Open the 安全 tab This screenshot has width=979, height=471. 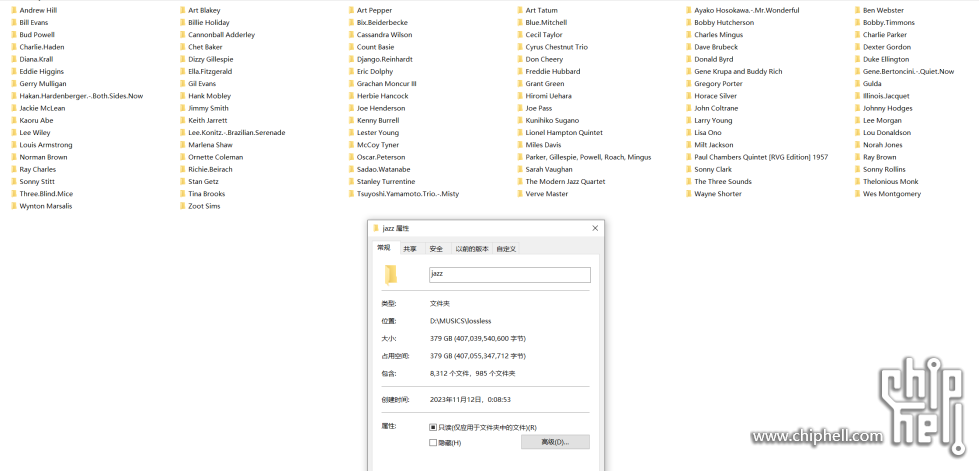click(x=436, y=249)
